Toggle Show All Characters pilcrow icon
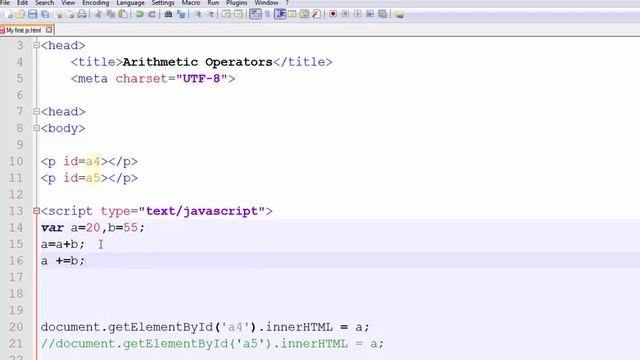Viewport: 640px width, 360px height. point(268,15)
